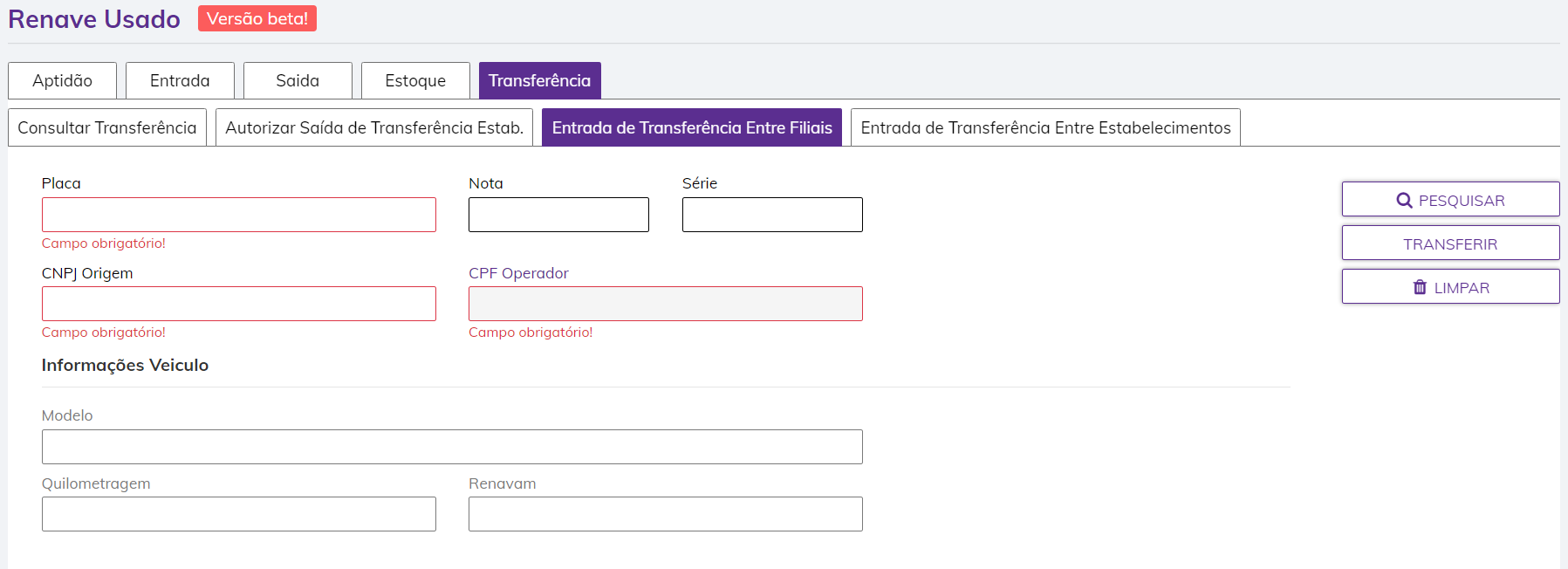Screen dimensions: 1568x569
Task: Go to the Estoque tab
Action: click(x=415, y=81)
